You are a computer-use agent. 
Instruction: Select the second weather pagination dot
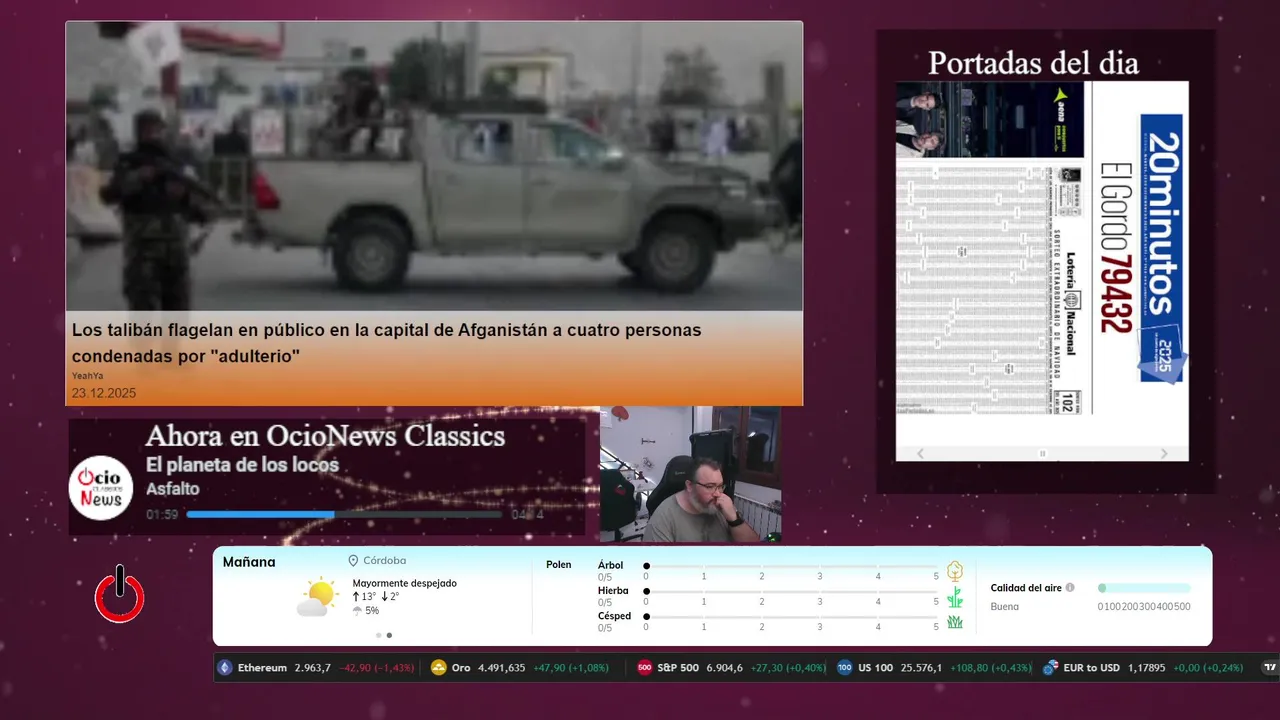pos(389,635)
